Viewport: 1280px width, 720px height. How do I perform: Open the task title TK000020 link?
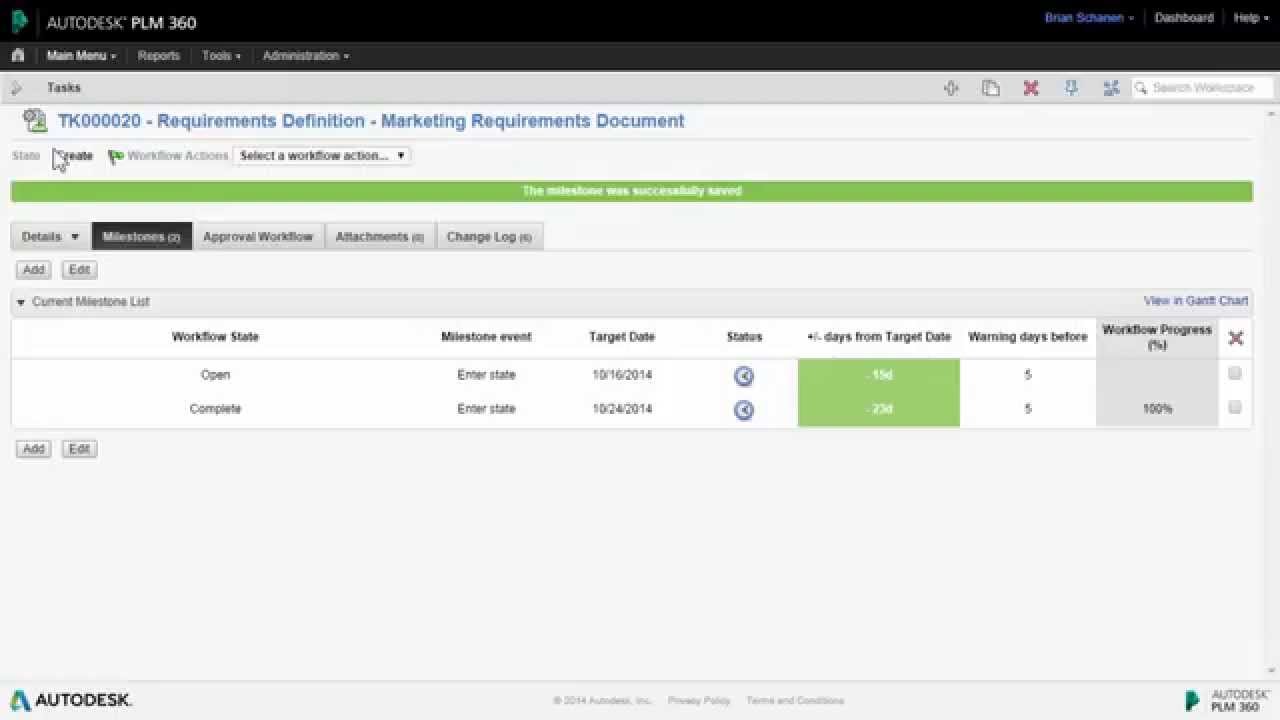tap(371, 121)
